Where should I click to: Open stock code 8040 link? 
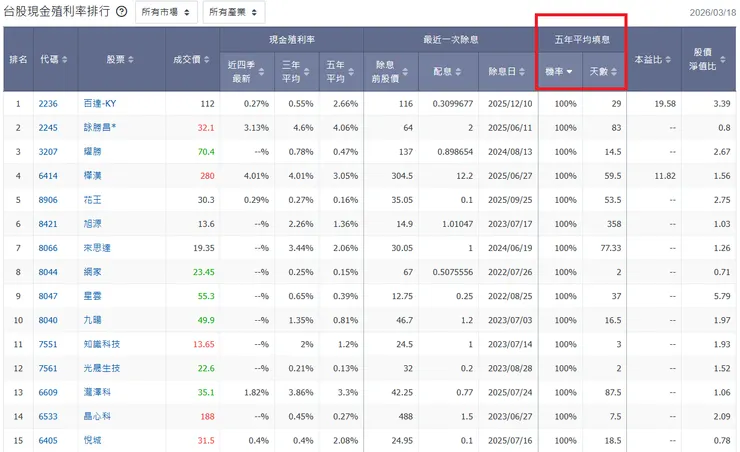pos(48,320)
